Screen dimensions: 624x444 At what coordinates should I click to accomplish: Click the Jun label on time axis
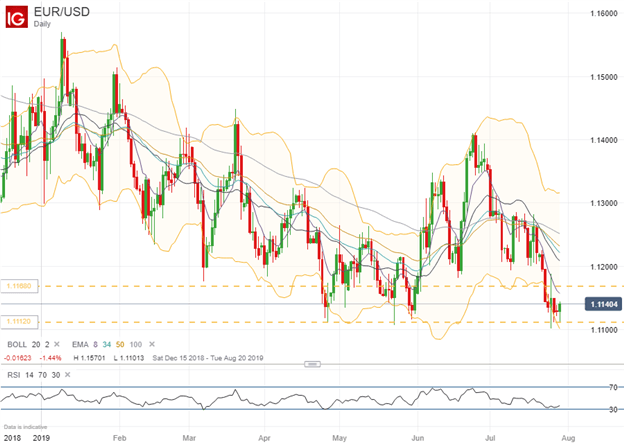[x=417, y=438]
